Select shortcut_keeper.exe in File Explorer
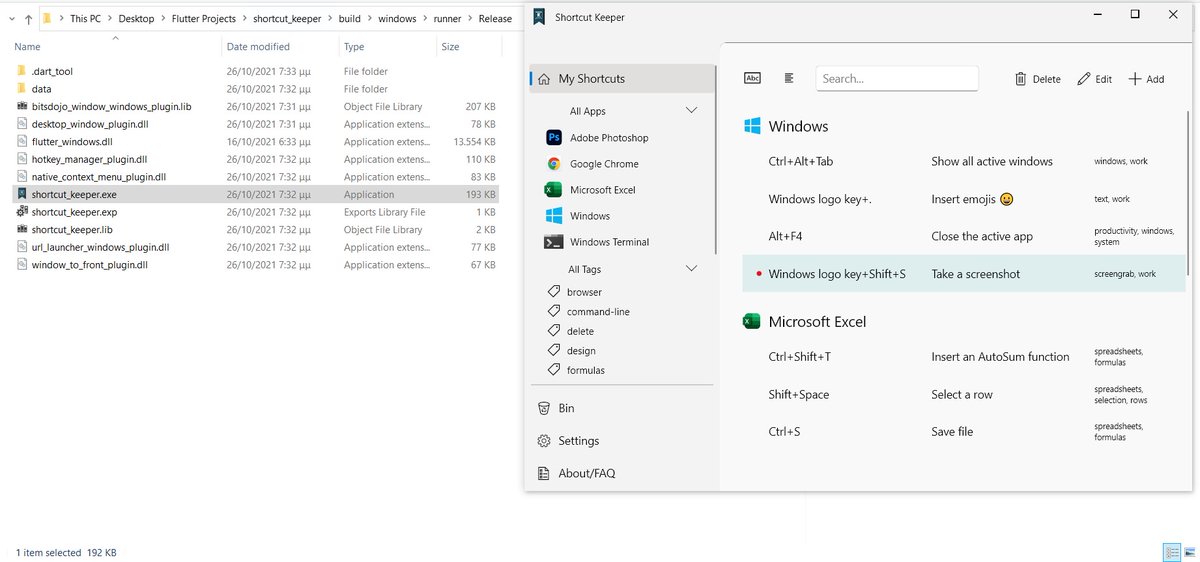The image size is (1200, 562). (74, 195)
